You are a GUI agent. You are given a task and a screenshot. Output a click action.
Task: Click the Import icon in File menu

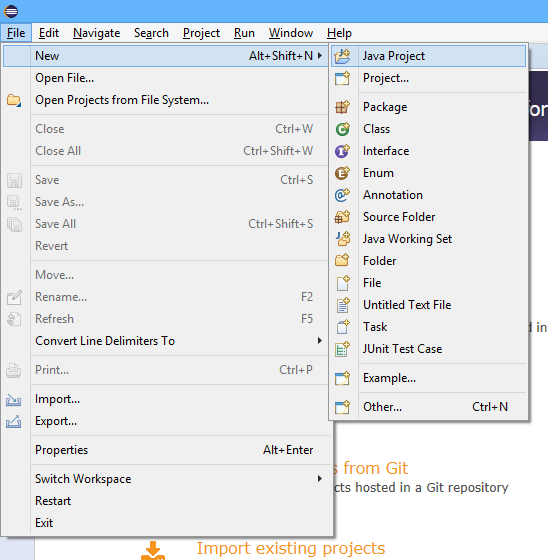pyautogui.click(x=14, y=400)
